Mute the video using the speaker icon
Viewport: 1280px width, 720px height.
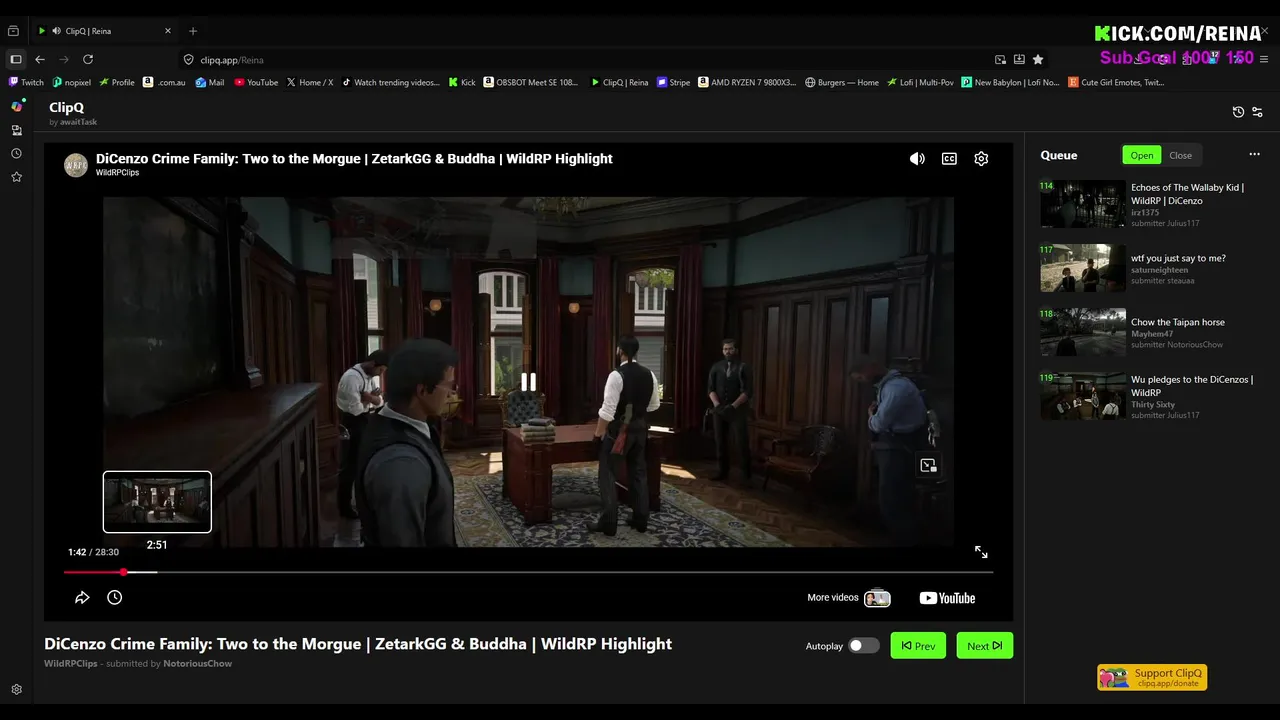[917, 158]
